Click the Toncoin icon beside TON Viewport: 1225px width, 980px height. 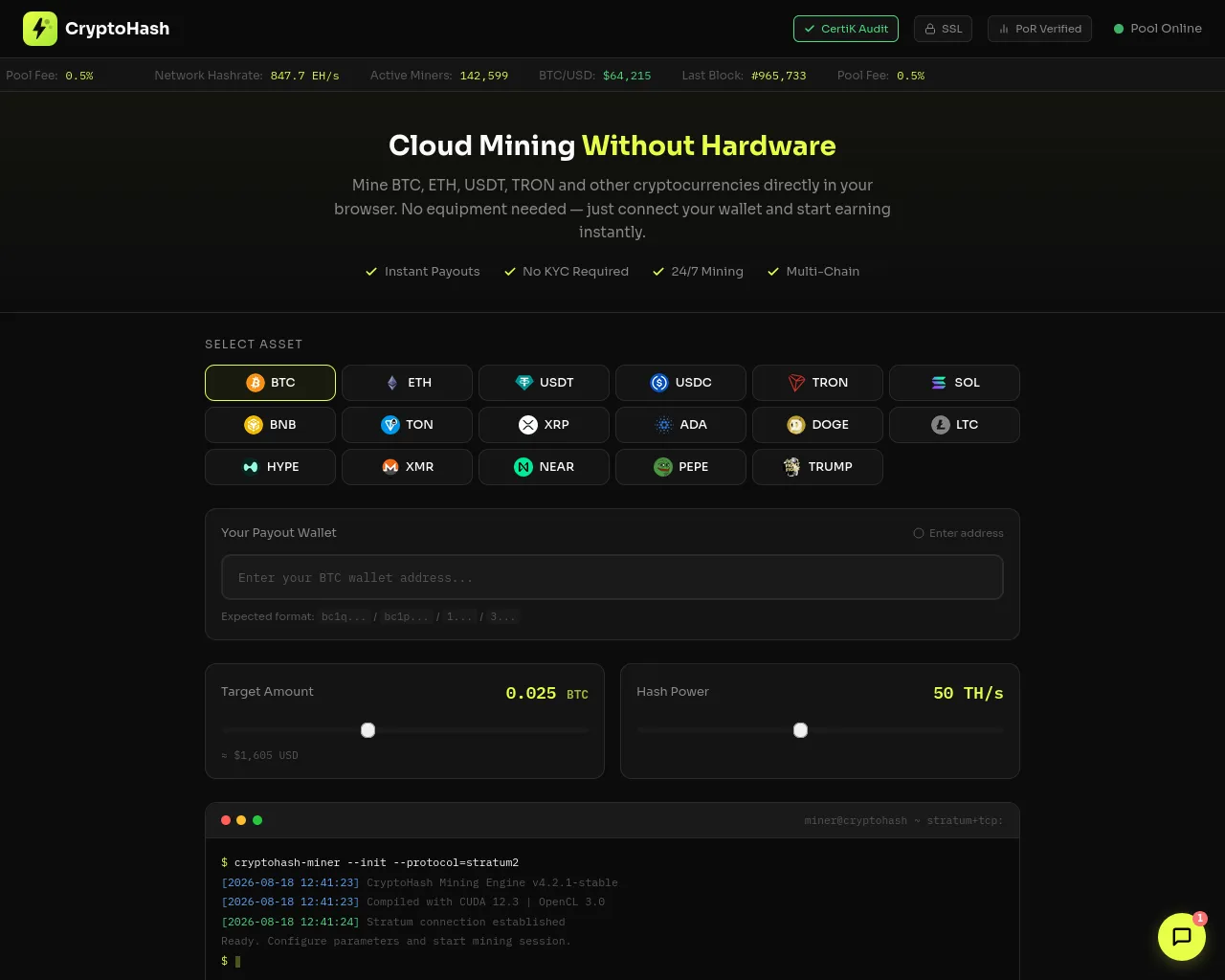pyautogui.click(x=390, y=425)
